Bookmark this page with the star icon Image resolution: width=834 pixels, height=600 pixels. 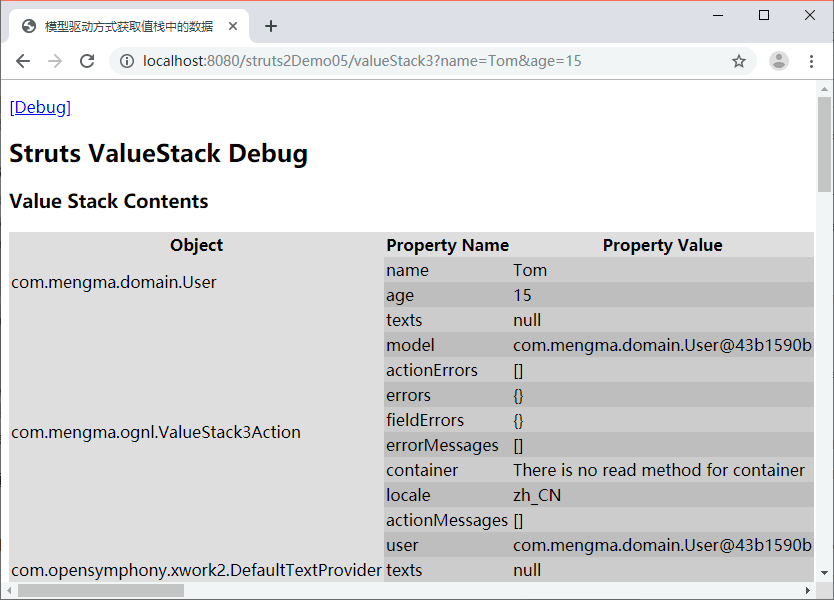click(x=739, y=61)
